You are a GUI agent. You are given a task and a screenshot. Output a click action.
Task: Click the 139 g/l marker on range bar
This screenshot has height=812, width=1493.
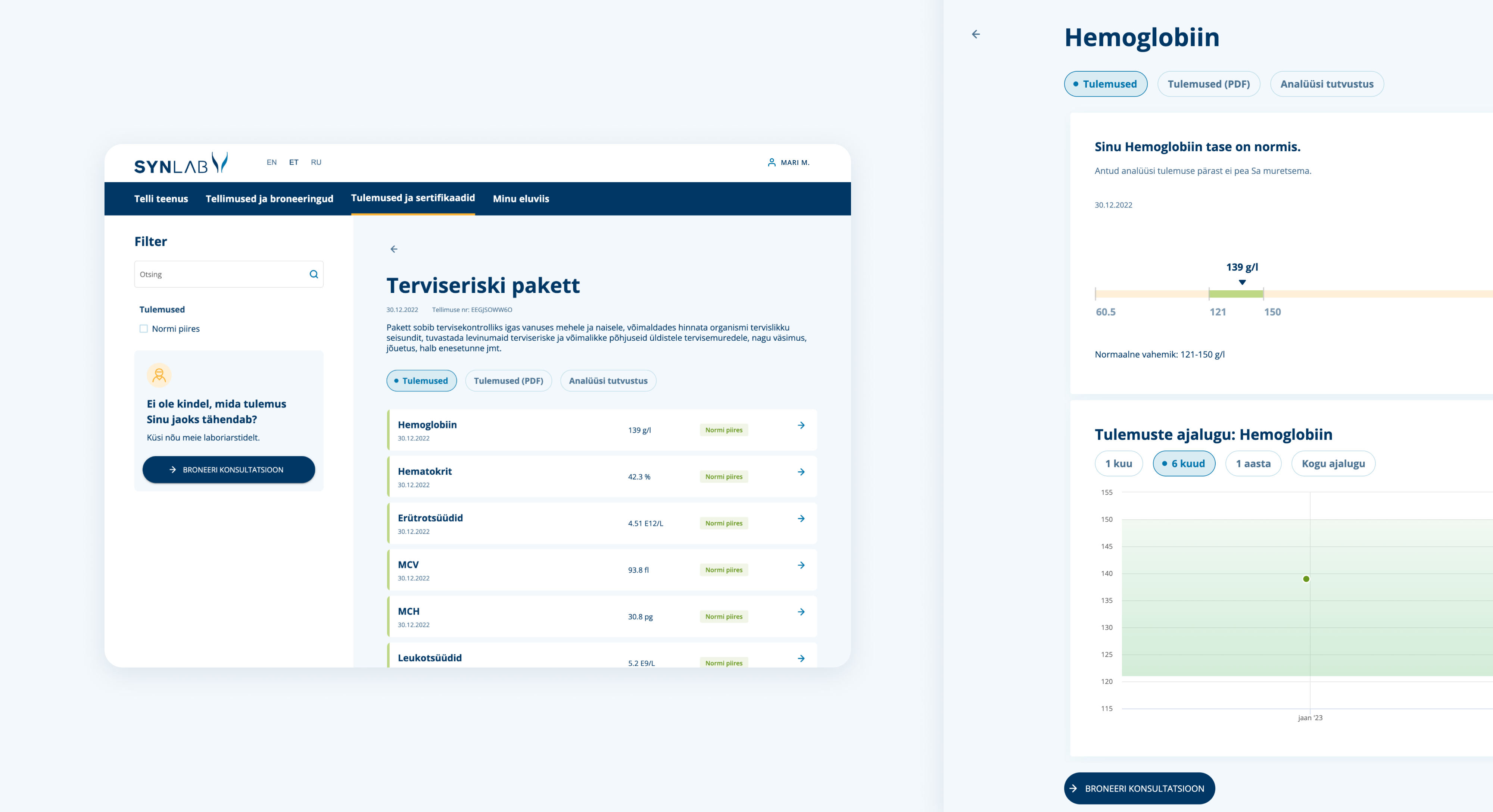[1242, 282]
